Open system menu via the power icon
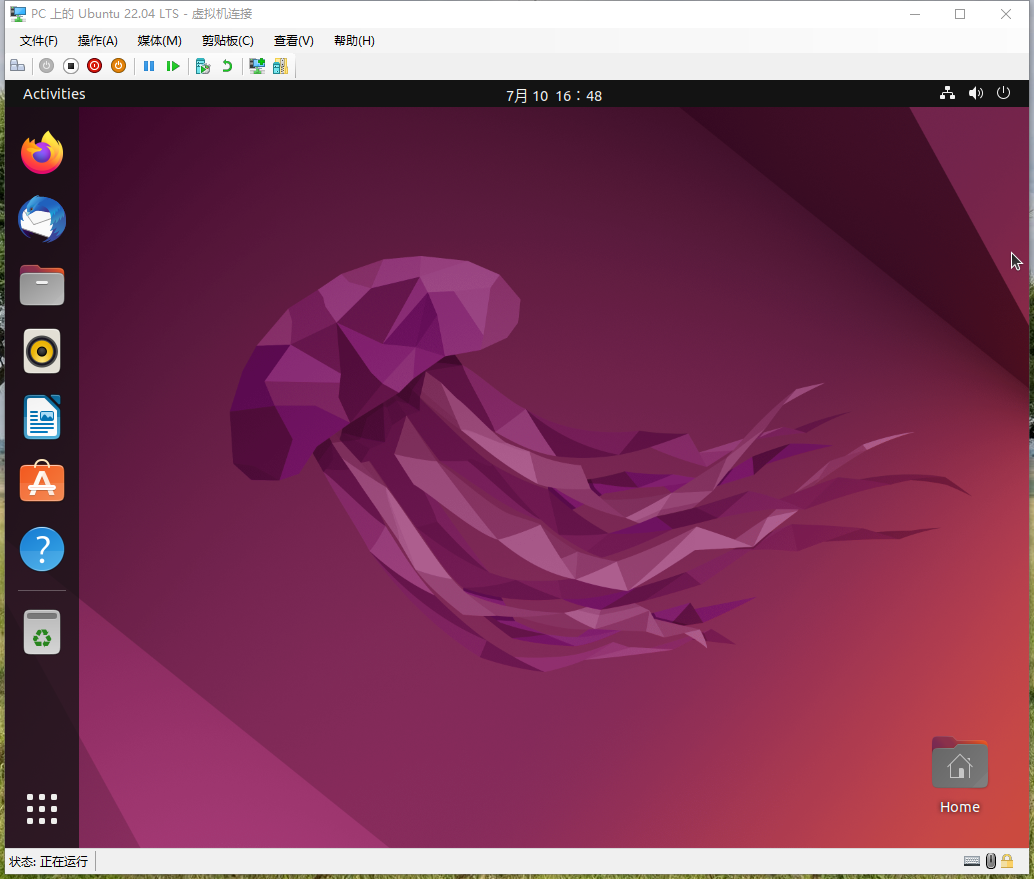Screen dimensions: 1034x879 1004,93
